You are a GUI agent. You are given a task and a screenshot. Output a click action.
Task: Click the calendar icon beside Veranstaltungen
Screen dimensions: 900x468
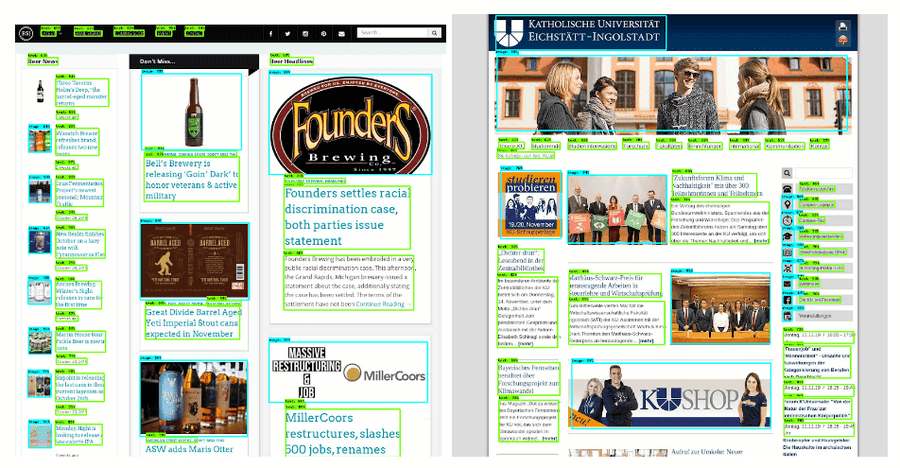click(787, 316)
